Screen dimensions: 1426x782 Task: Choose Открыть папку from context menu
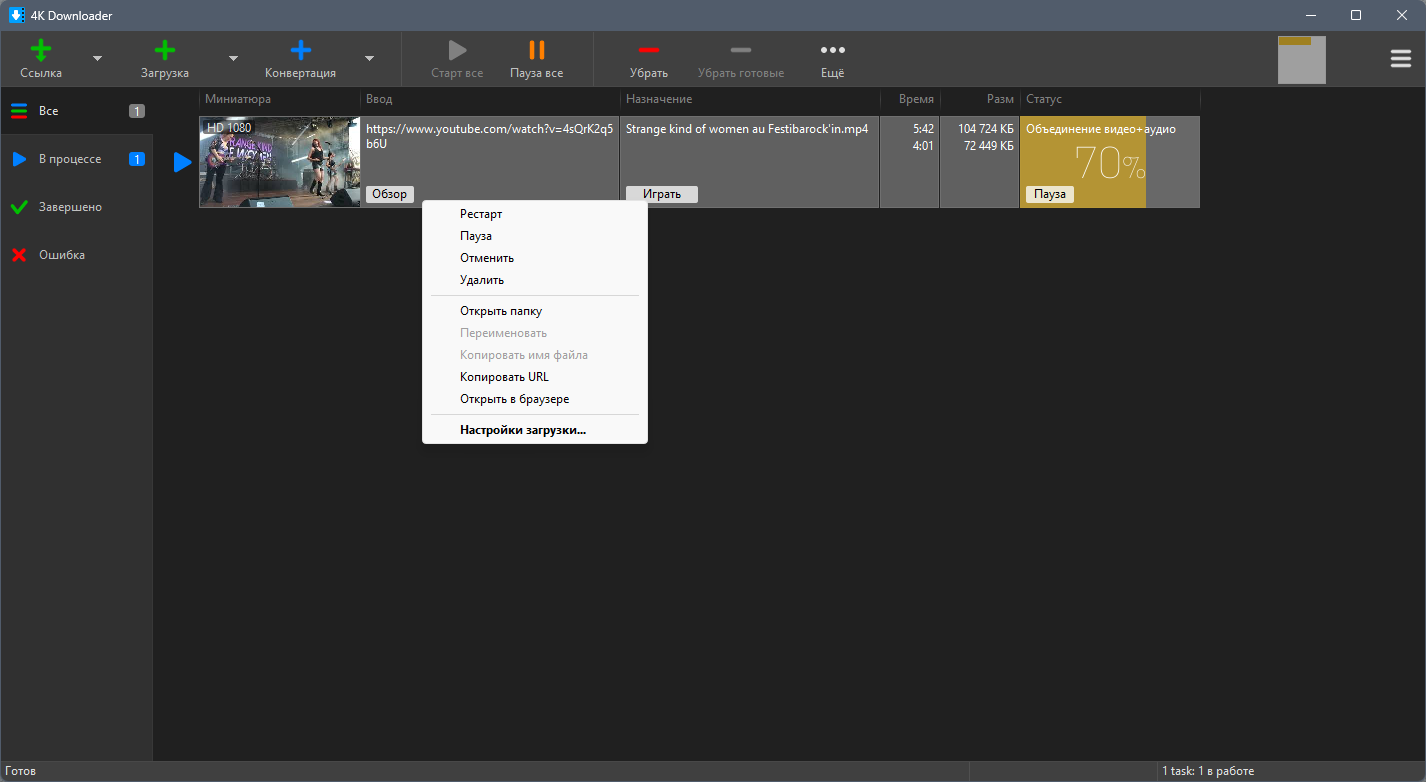pyautogui.click(x=535, y=311)
